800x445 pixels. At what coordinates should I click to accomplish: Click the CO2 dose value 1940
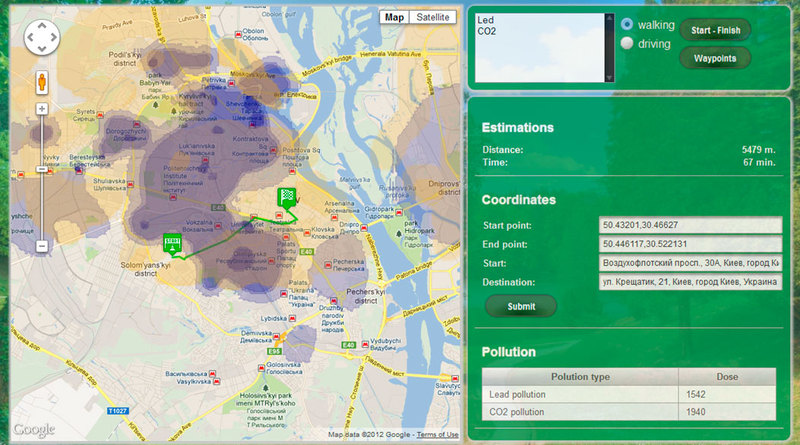[696, 412]
